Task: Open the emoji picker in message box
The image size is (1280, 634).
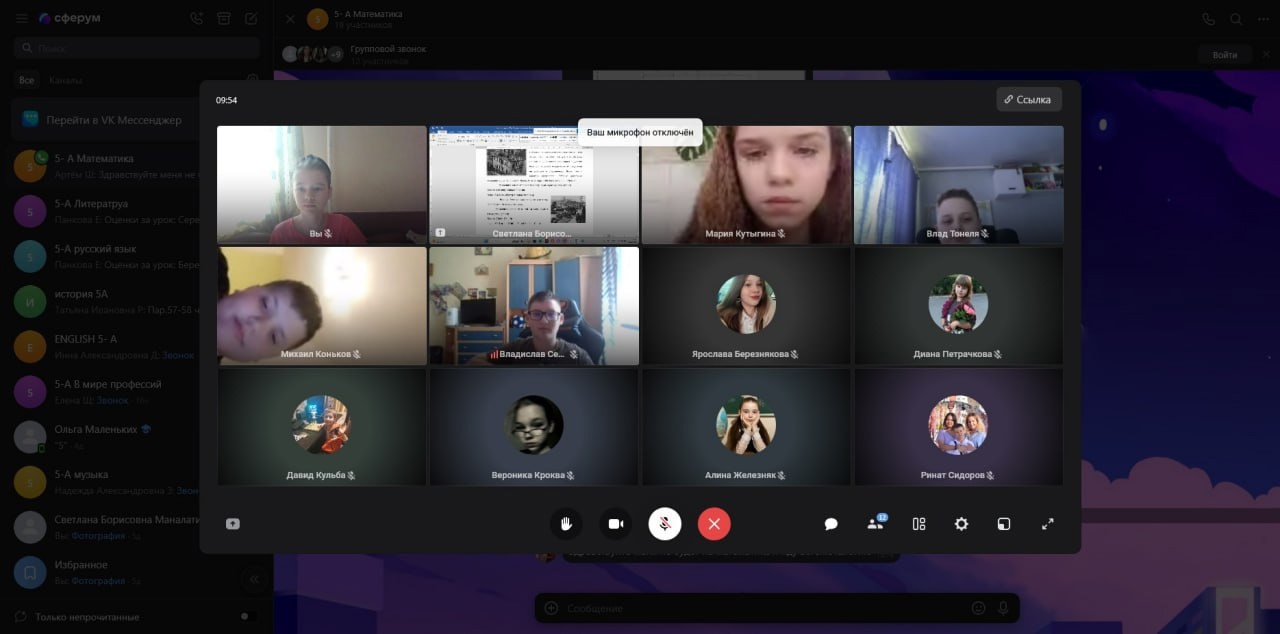Action: 978,608
